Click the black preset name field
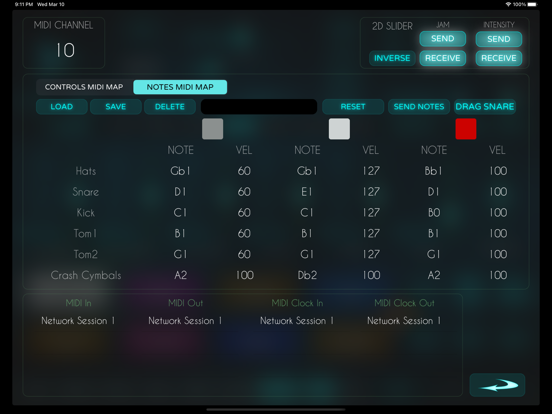Viewport: 552px width, 414px height. (x=259, y=107)
